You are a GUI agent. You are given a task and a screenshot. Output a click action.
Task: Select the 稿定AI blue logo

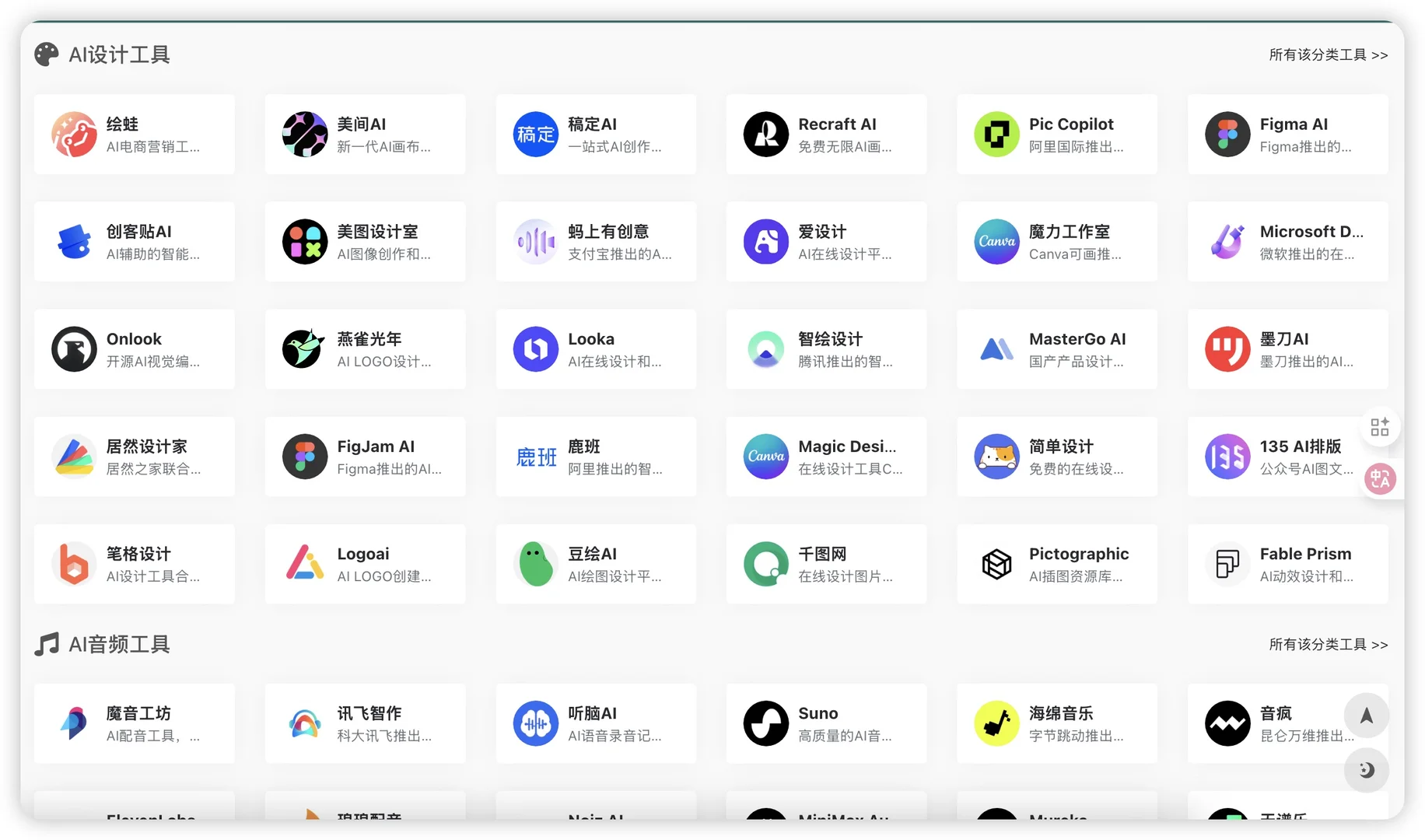pos(536,135)
